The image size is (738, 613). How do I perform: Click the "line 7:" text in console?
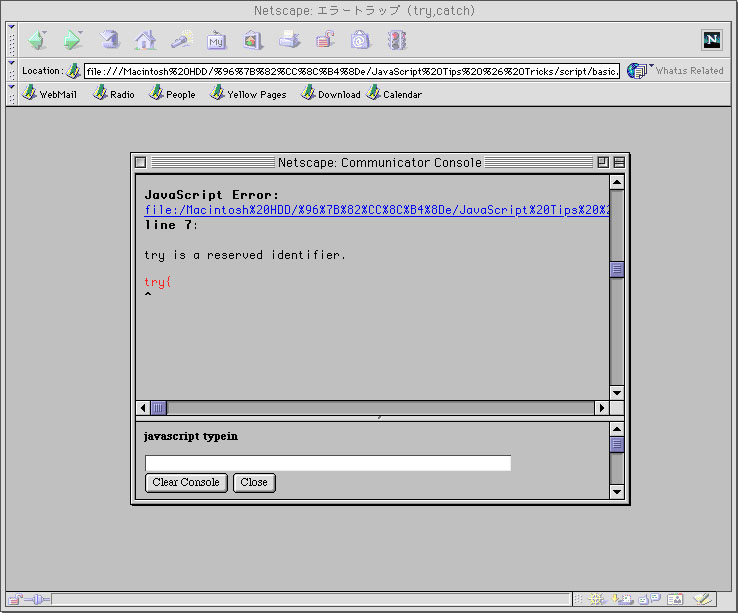(171, 225)
